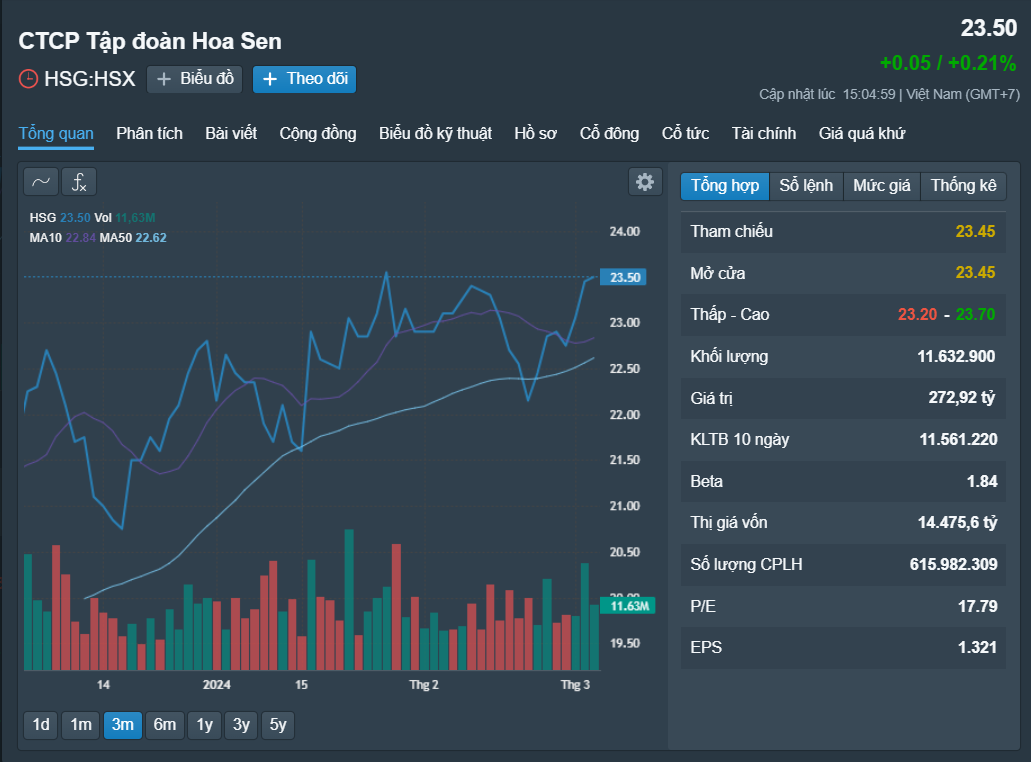Click the Biểu đồ add button
Viewport: 1031px width, 762px height.
click(195, 79)
